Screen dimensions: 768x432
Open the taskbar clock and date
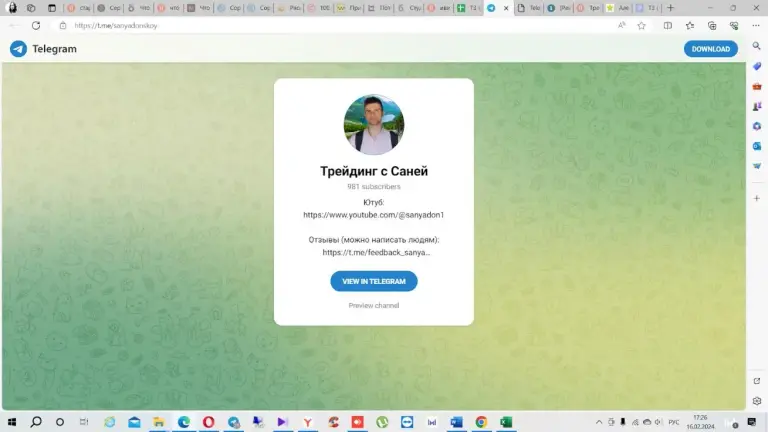tap(700, 422)
